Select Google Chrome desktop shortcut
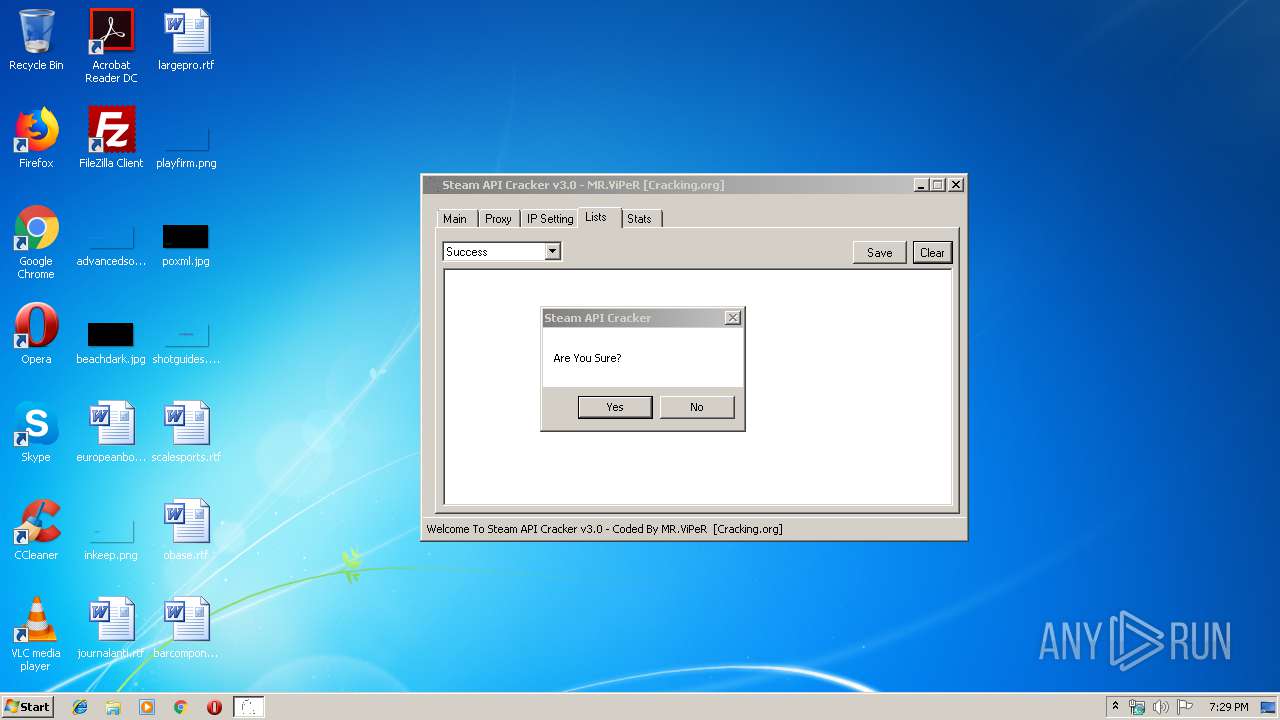The height and width of the screenshot is (720, 1280). (36, 243)
